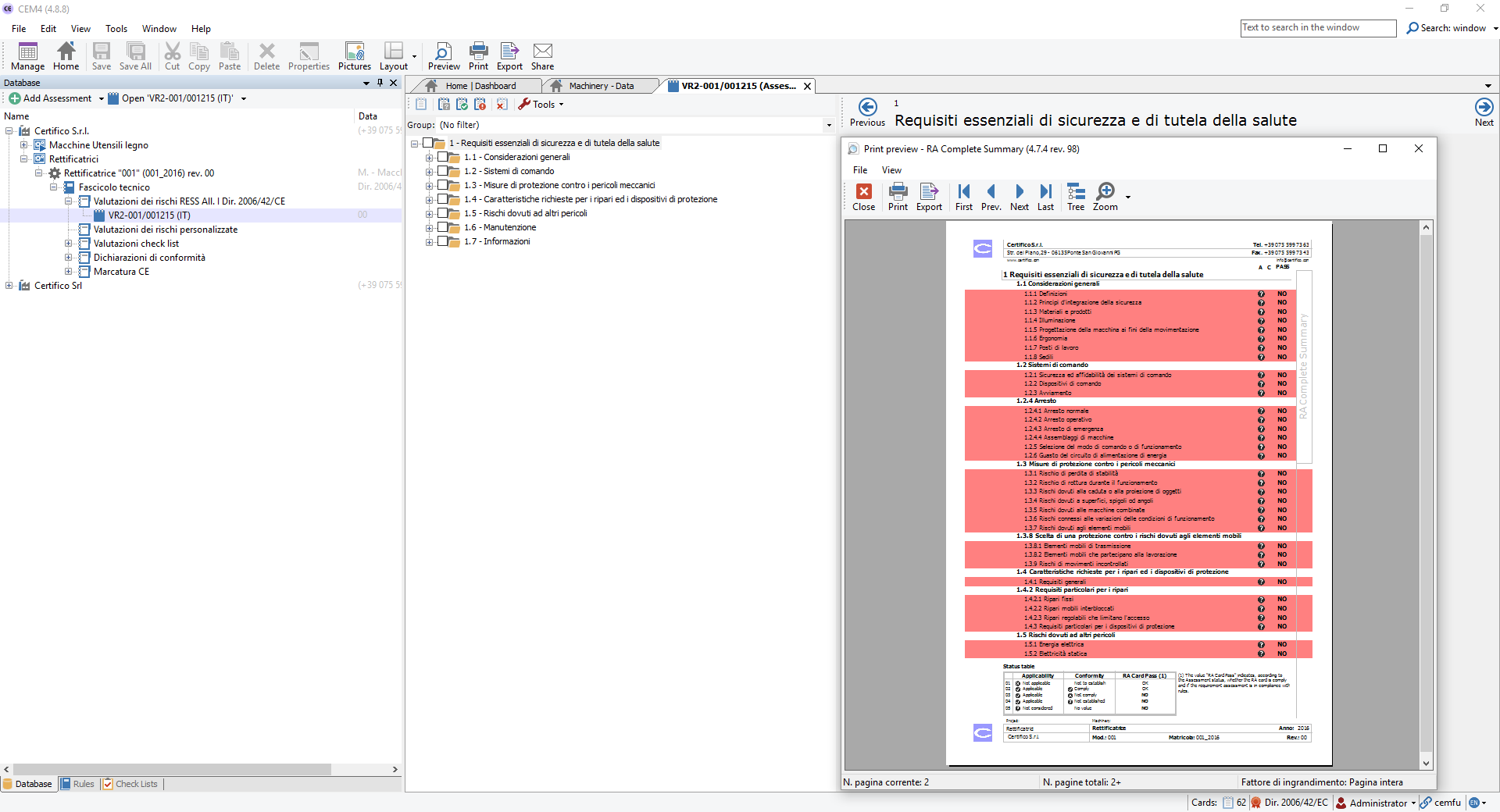This screenshot has width=1500, height=812.
Task: Switch to the Machinery - Data tab
Action: tap(600, 86)
